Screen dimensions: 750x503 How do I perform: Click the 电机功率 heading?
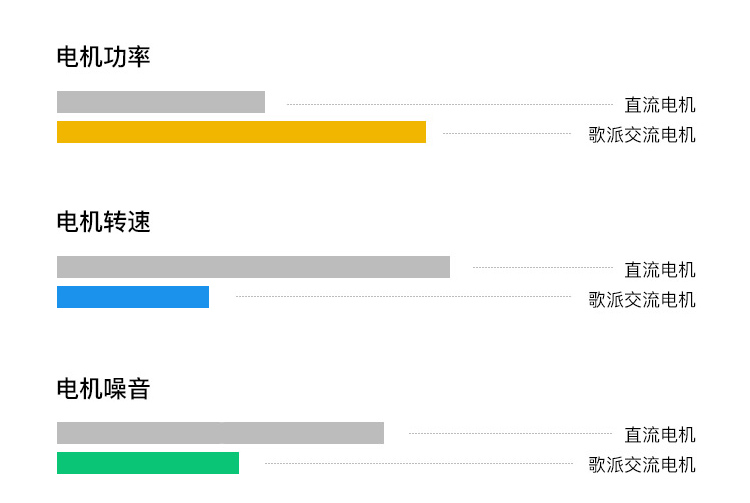[103, 57]
